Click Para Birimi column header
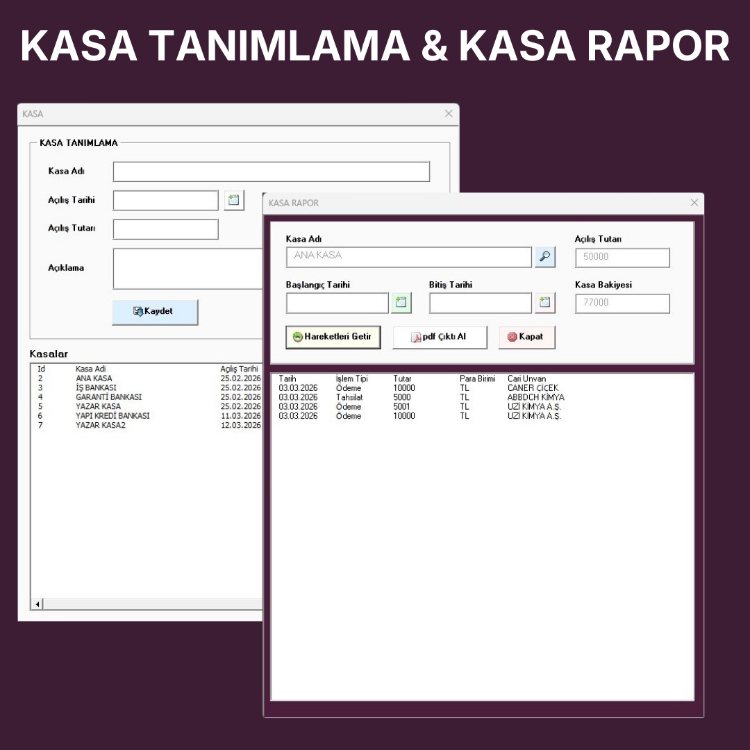 477,378
